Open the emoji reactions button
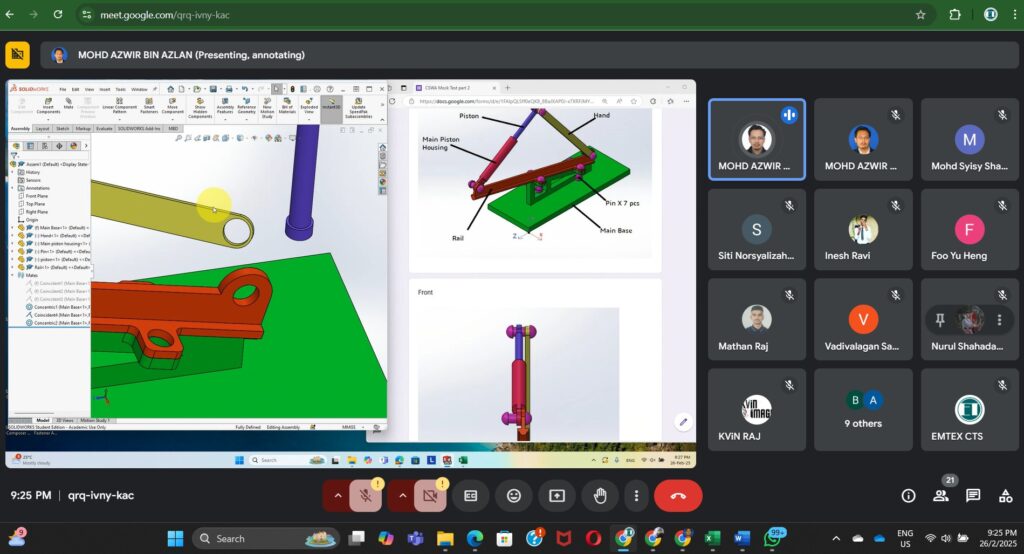 click(x=514, y=495)
